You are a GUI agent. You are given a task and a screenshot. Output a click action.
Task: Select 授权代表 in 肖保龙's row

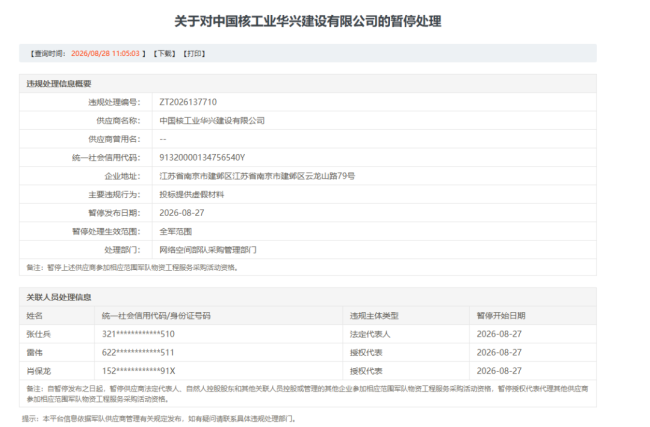point(366,371)
